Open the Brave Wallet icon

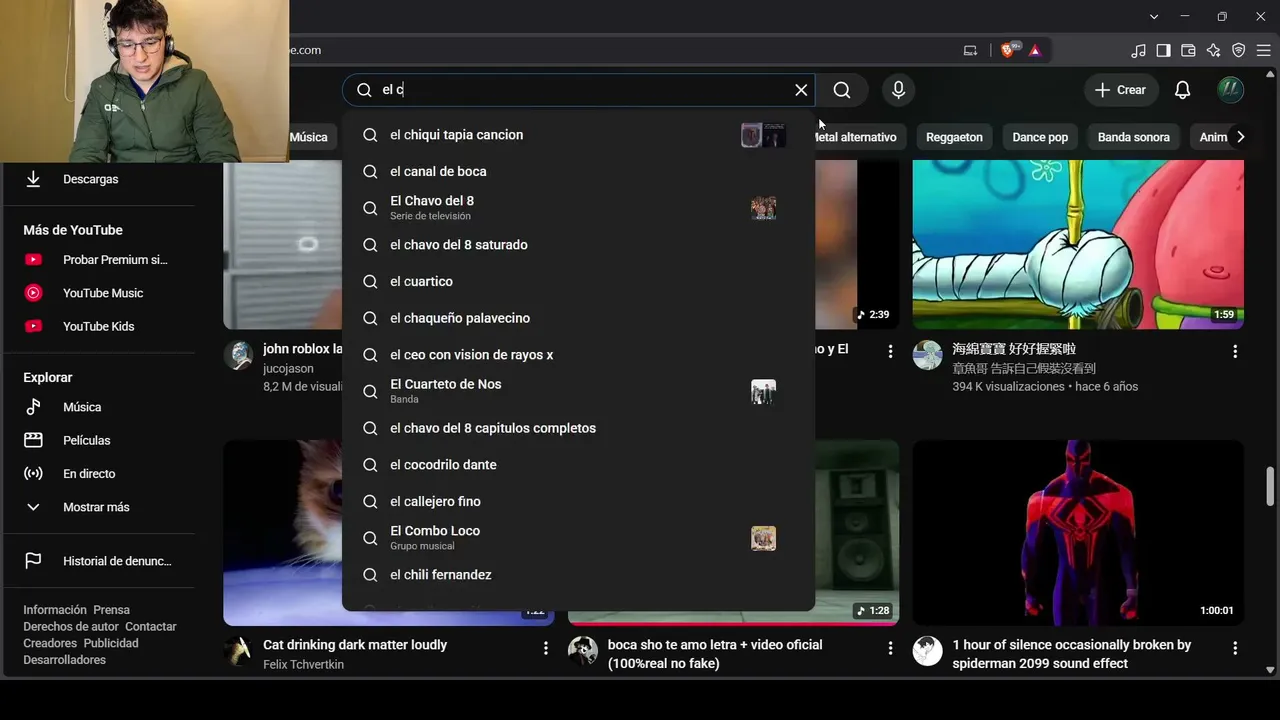1188,50
